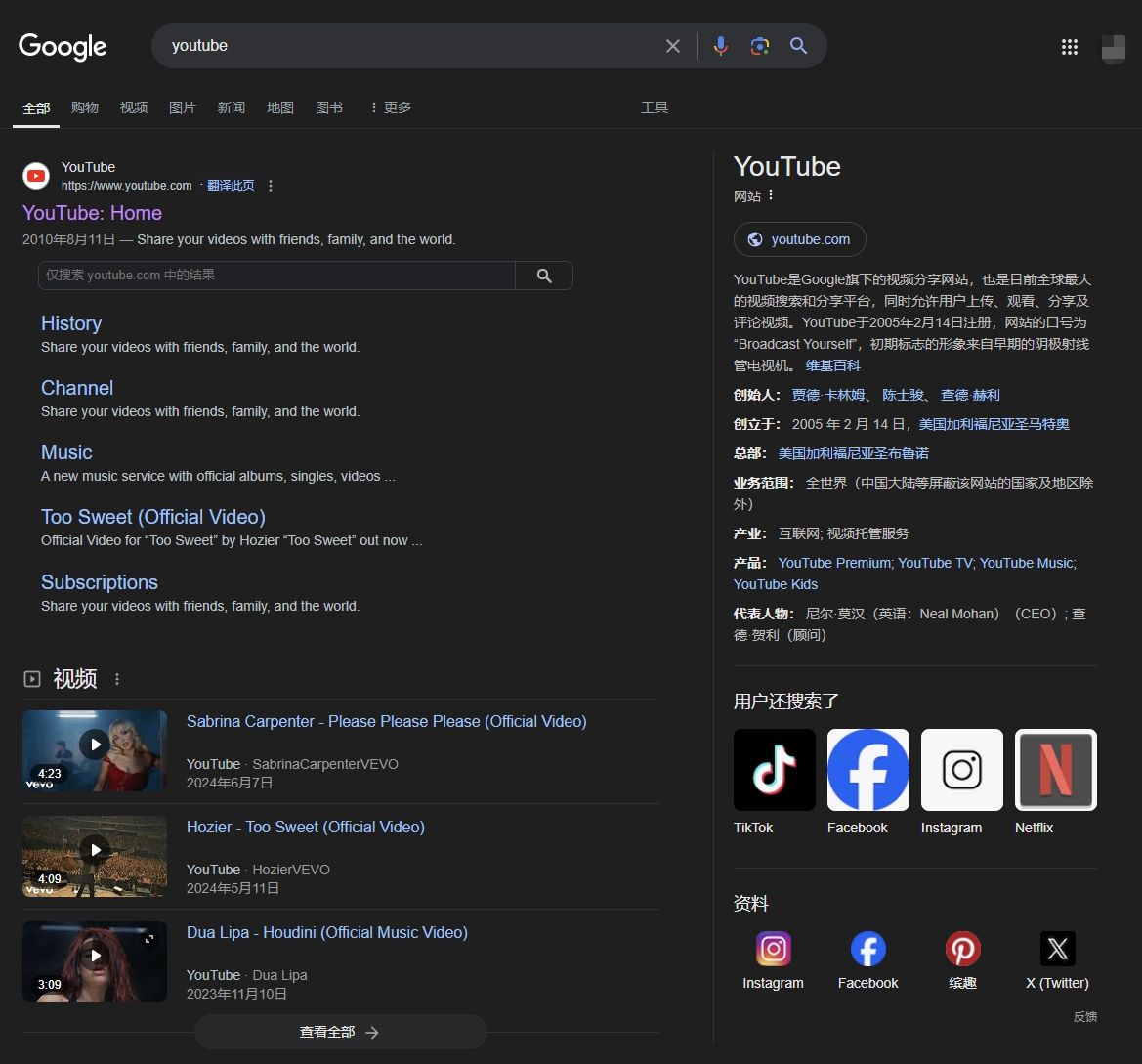This screenshot has height=1064, width=1142.
Task: Click 查看全部 to view all videos
Action: tap(340, 1032)
